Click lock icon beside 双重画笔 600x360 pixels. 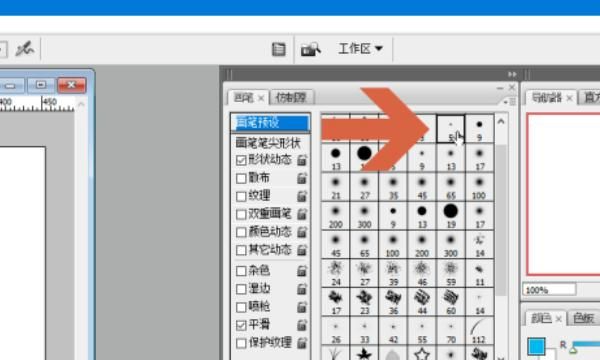(302, 214)
